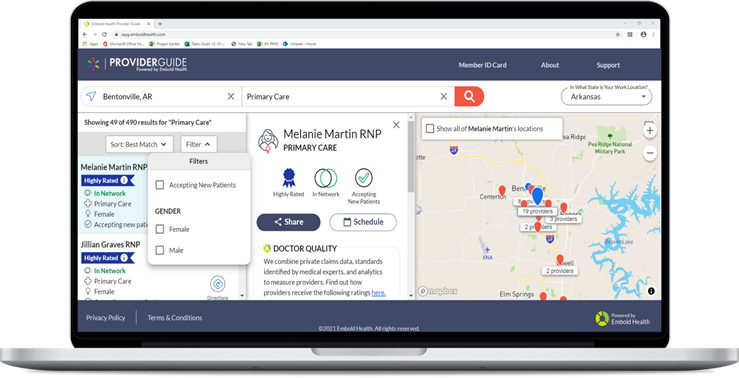
Task: Tick the Female gender checkbox
Action: 160,229
